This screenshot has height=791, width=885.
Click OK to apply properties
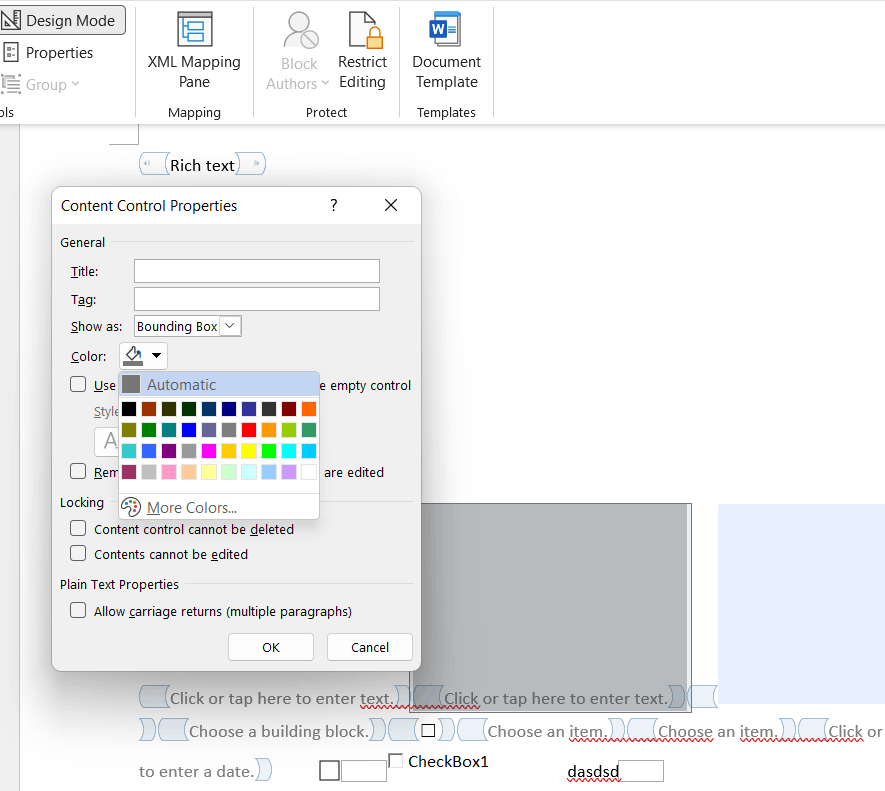pos(270,647)
